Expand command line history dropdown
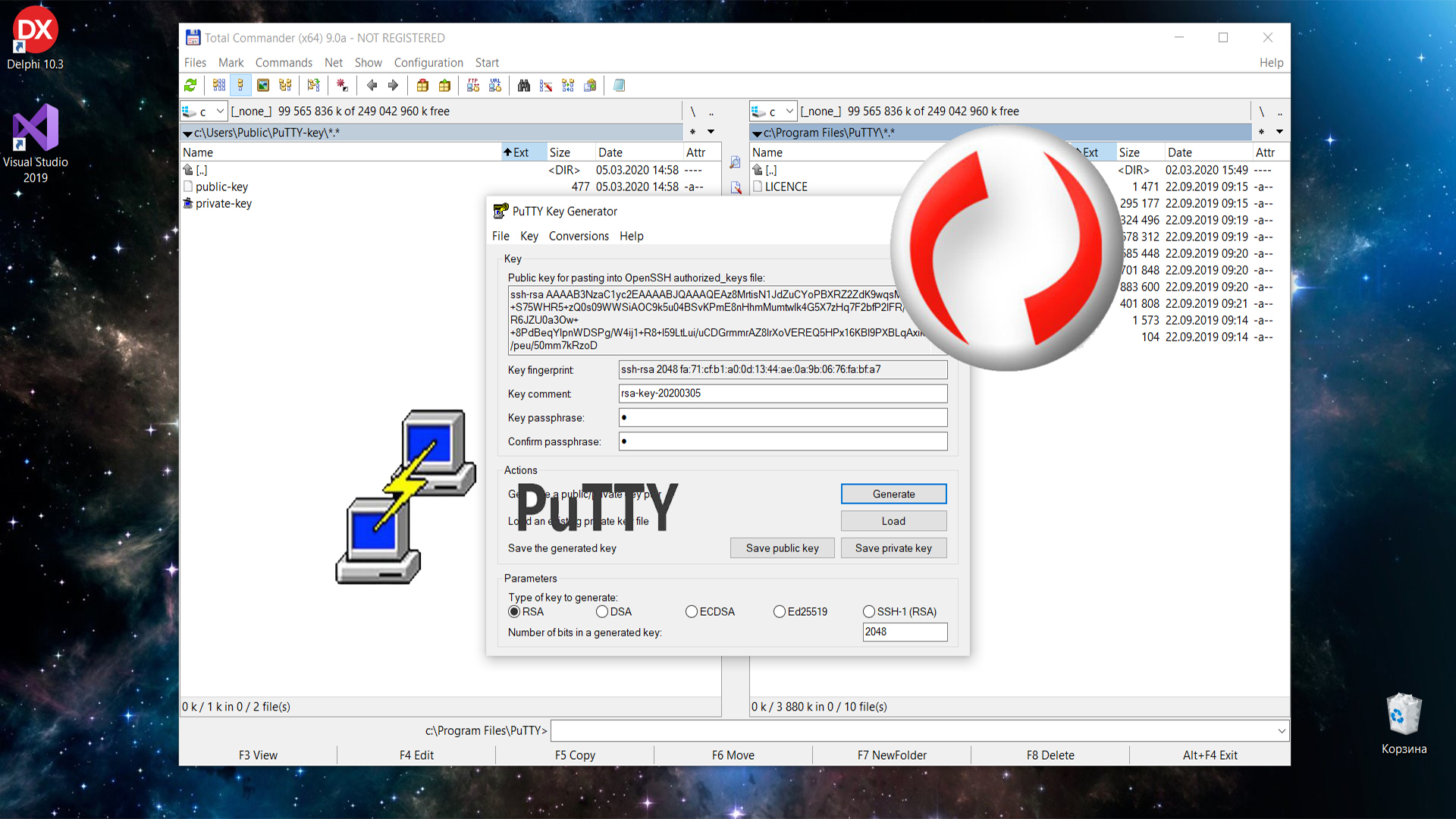1456x819 pixels. pos(1281,731)
